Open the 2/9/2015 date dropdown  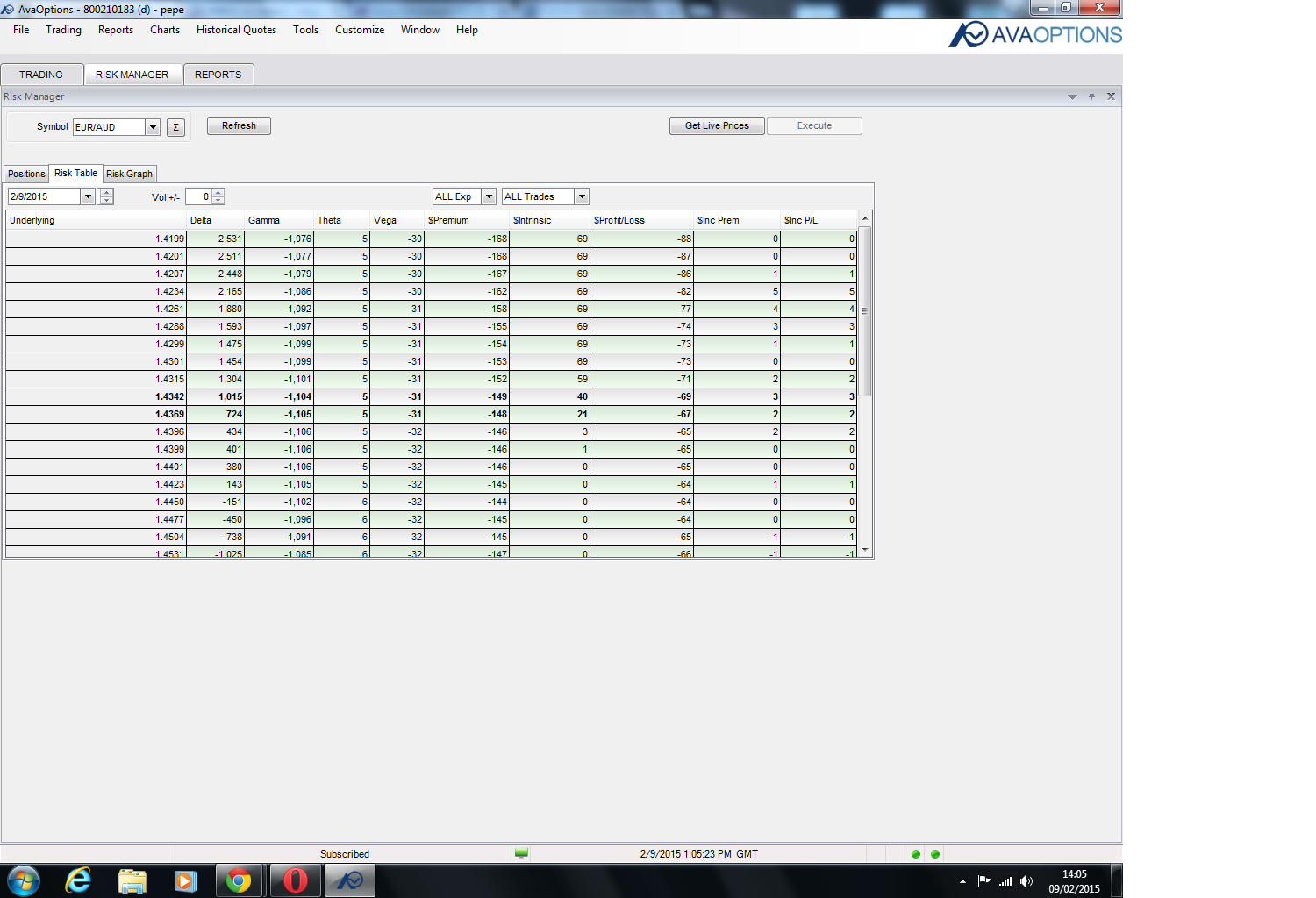88,196
